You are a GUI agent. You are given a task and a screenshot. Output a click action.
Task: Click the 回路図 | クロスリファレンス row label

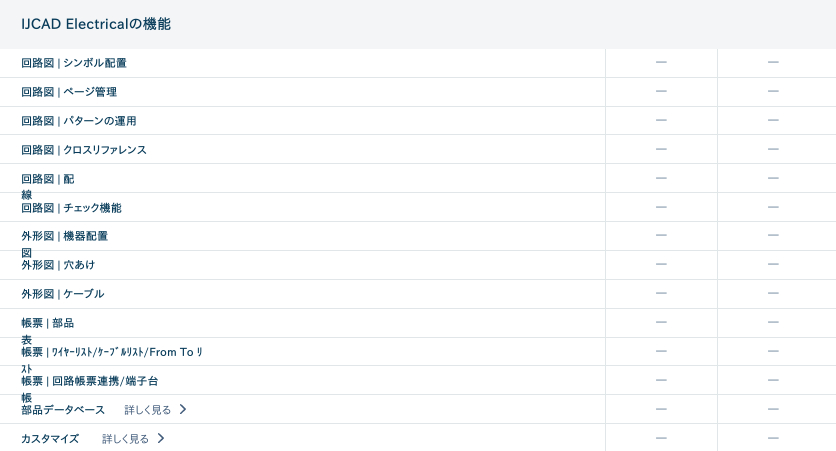tap(84, 150)
